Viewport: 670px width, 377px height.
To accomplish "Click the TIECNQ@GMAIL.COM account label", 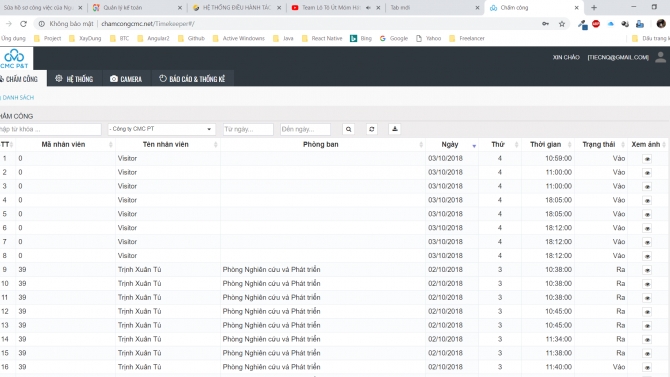I will [618, 57].
